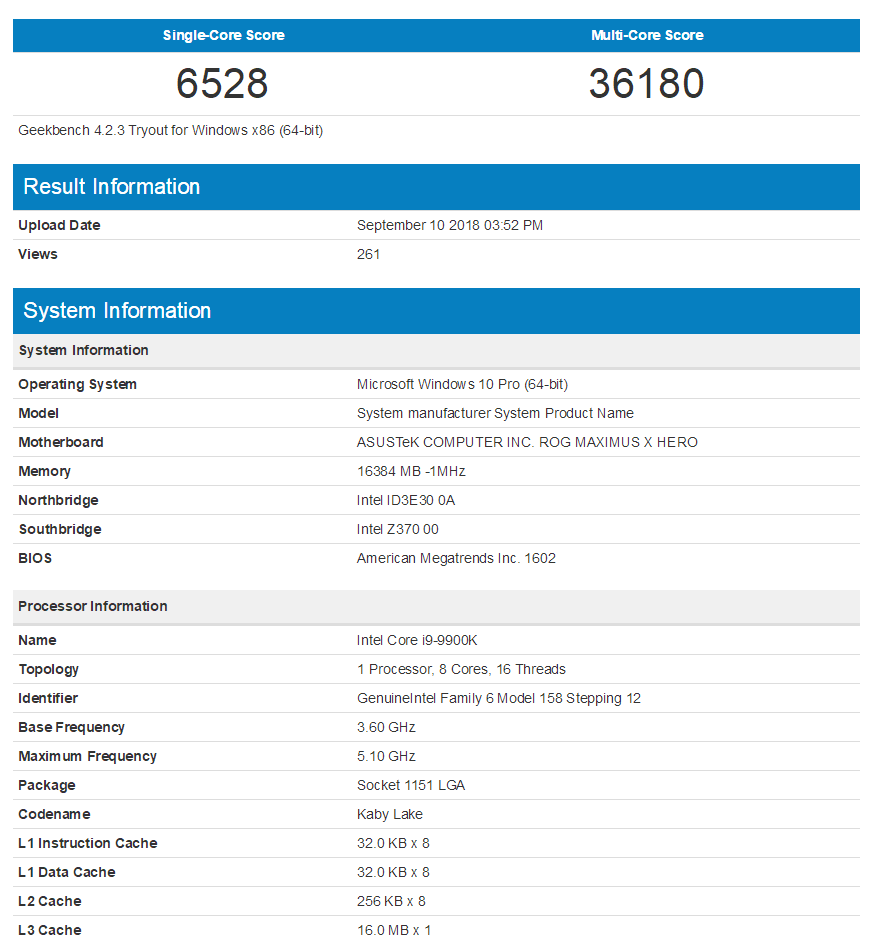Select the 16384 MB -1MHz memory value

tap(411, 472)
